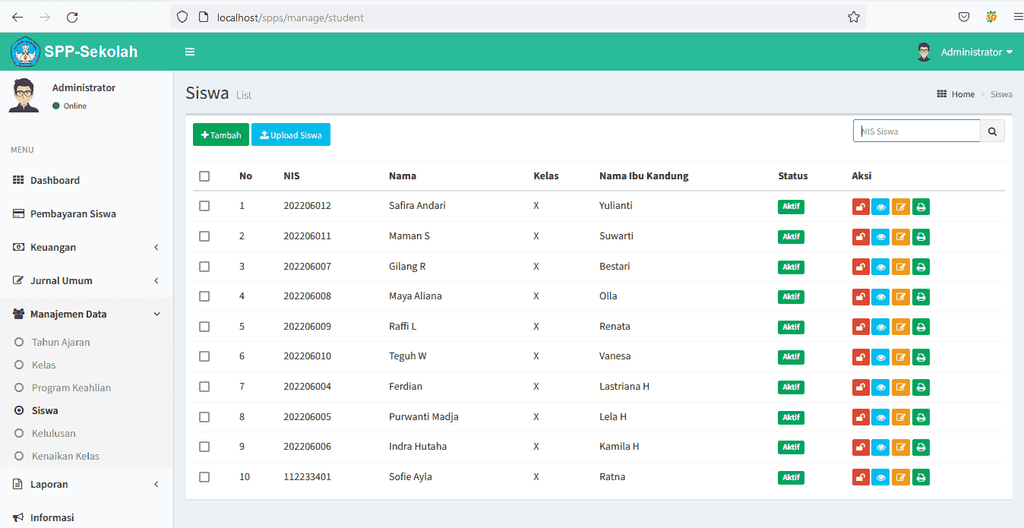
Task: Expand the Laporan sidebar menu
Action: [86, 484]
